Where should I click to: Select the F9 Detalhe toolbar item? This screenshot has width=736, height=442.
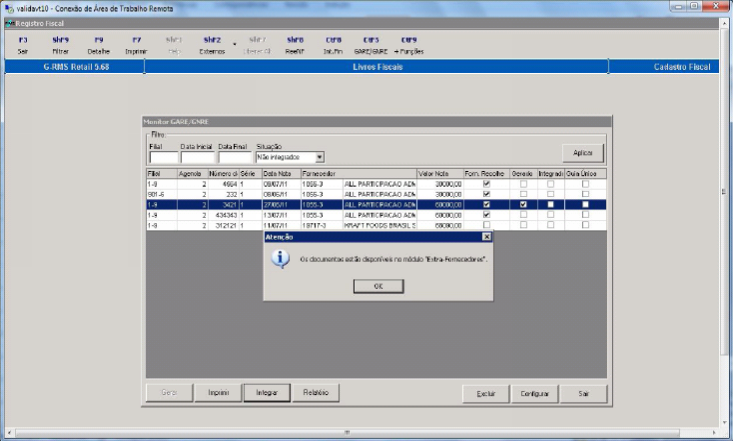click(98, 45)
